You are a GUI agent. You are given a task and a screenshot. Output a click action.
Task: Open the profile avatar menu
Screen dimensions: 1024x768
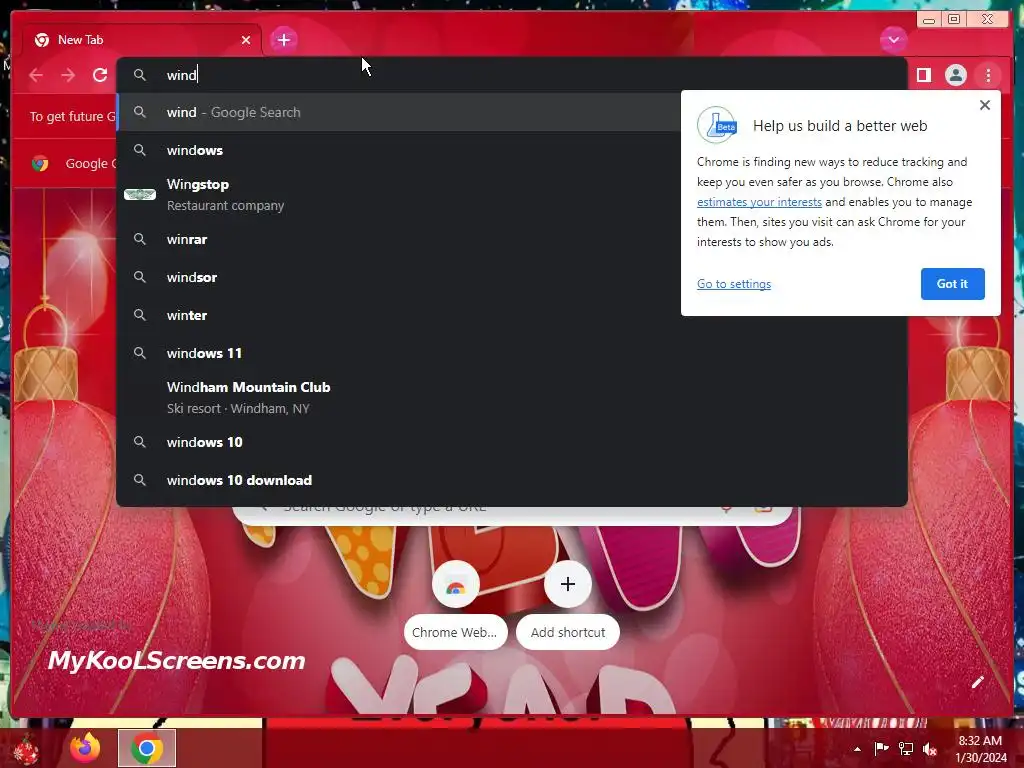(955, 75)
